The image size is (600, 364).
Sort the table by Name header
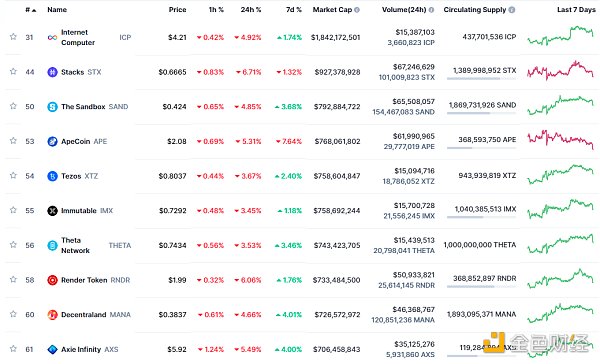coord(57,10)
